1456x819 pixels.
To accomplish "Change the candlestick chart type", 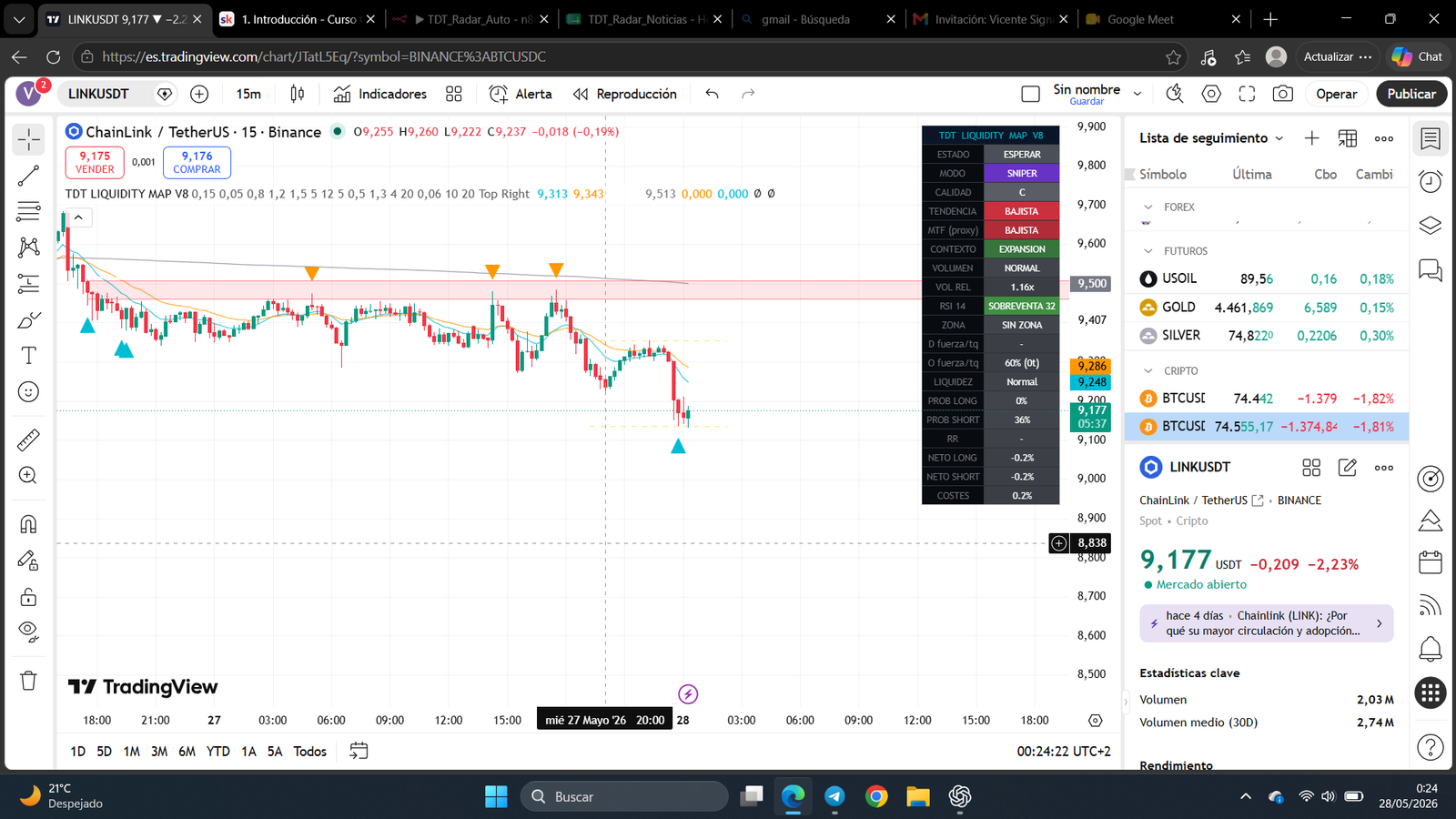I will pyautogui.click(x=298, y=94).
